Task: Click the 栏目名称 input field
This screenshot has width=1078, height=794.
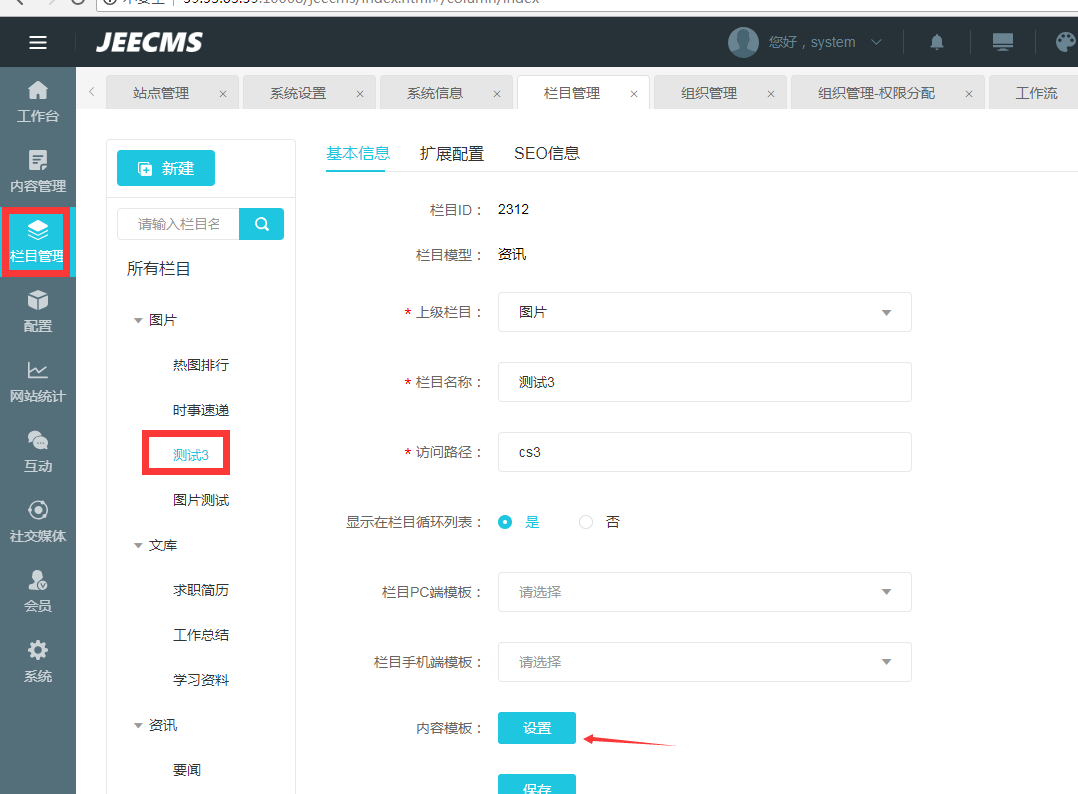Action: pyautogui.click(x=705, y=382)
